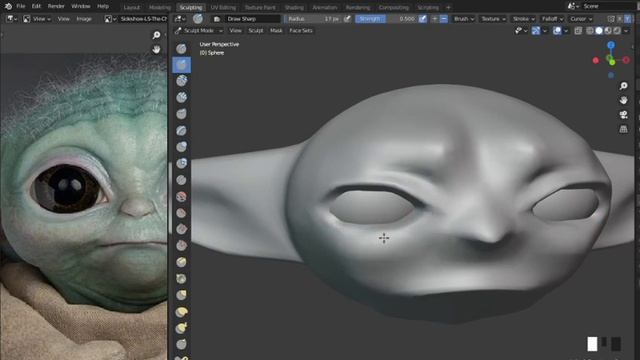
Task: Select the Crease brush tool
Action: (x=181, y=180)
